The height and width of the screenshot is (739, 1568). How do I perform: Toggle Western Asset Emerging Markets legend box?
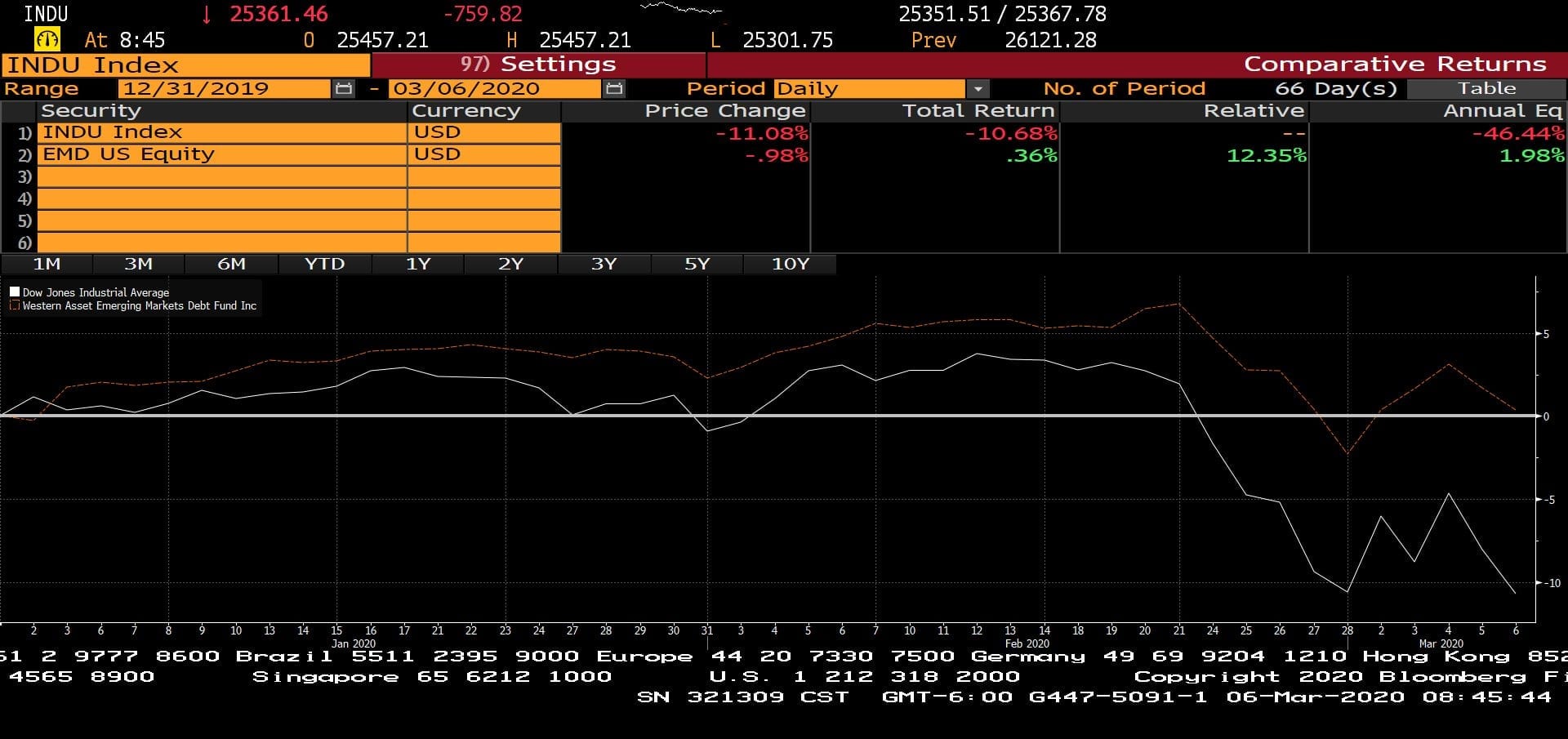click(x=15, y=305)
